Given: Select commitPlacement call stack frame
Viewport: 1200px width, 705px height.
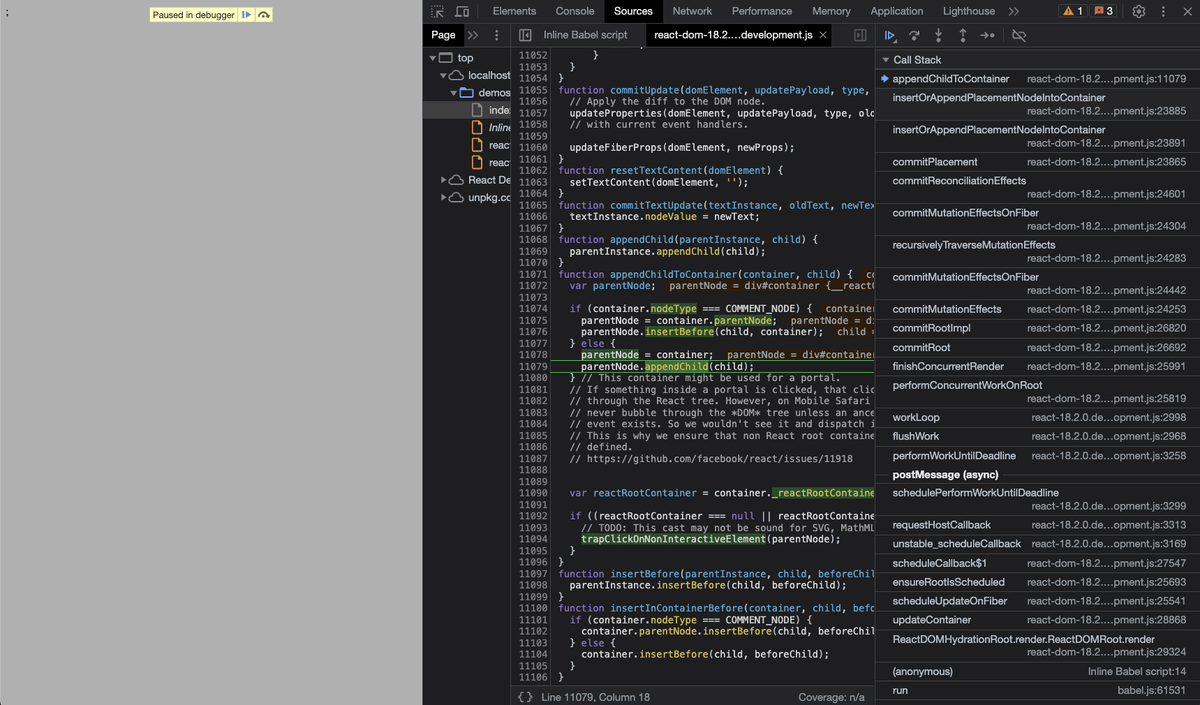Looking at the screenshot, I should (x=1037, y=161).
